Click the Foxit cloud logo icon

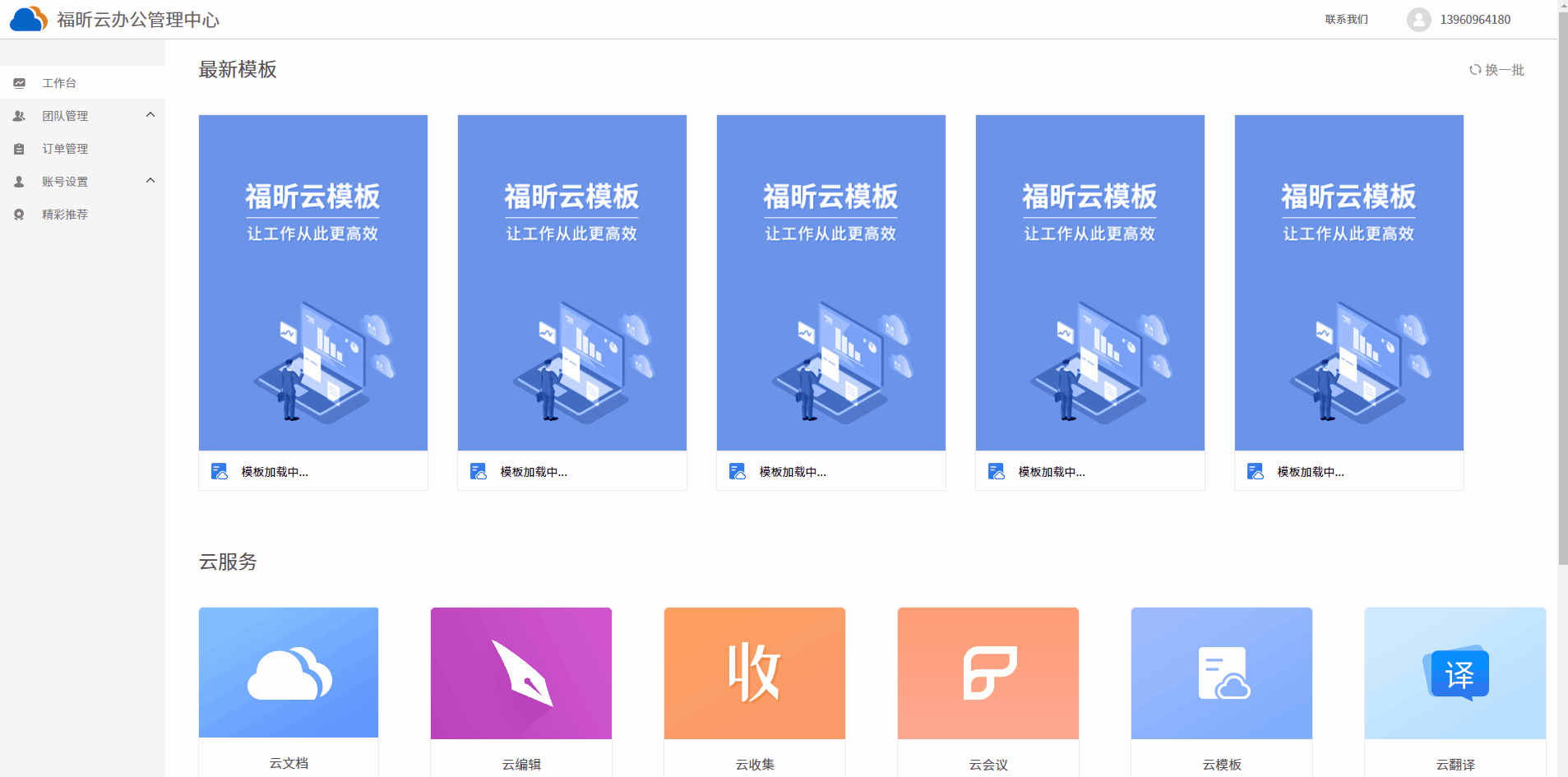pyautogui.click(x=28, y=18)
